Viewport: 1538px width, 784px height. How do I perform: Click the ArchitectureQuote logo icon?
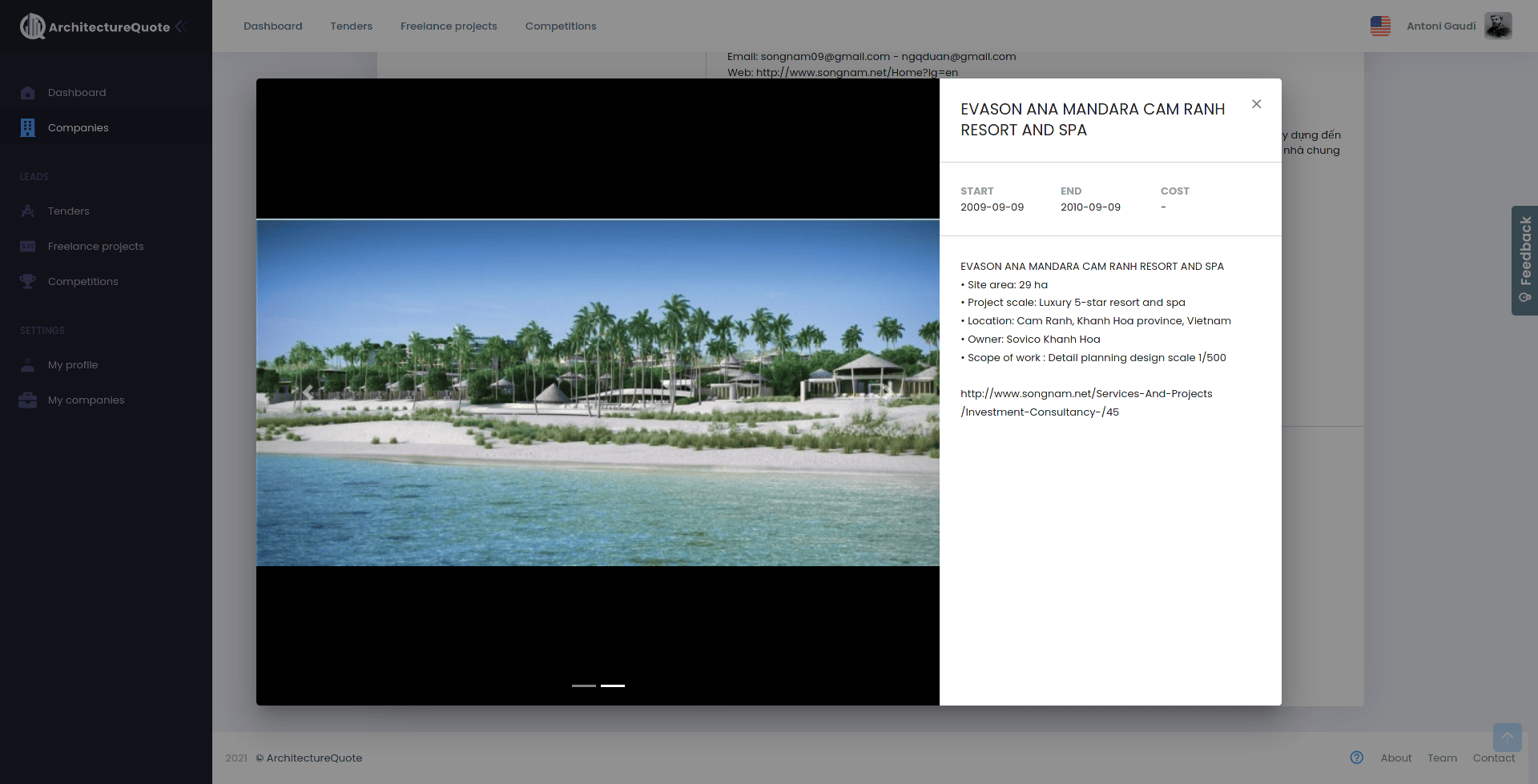(32, 26)
